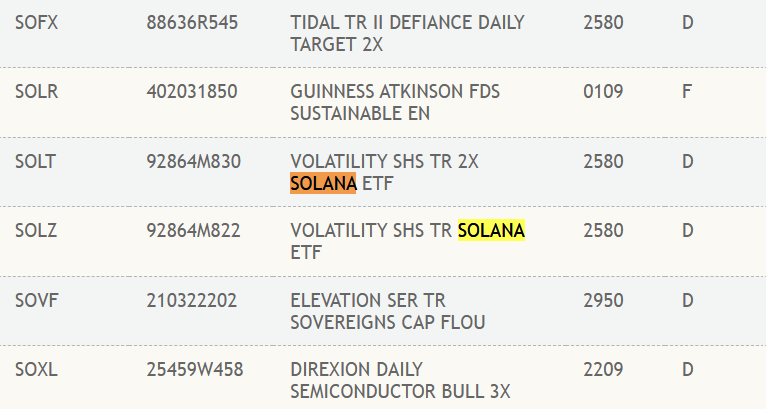Select the Tidal TR II Defiance name
Image resolution: width=766 pixels, height=409 pixels.
[407, 33]
